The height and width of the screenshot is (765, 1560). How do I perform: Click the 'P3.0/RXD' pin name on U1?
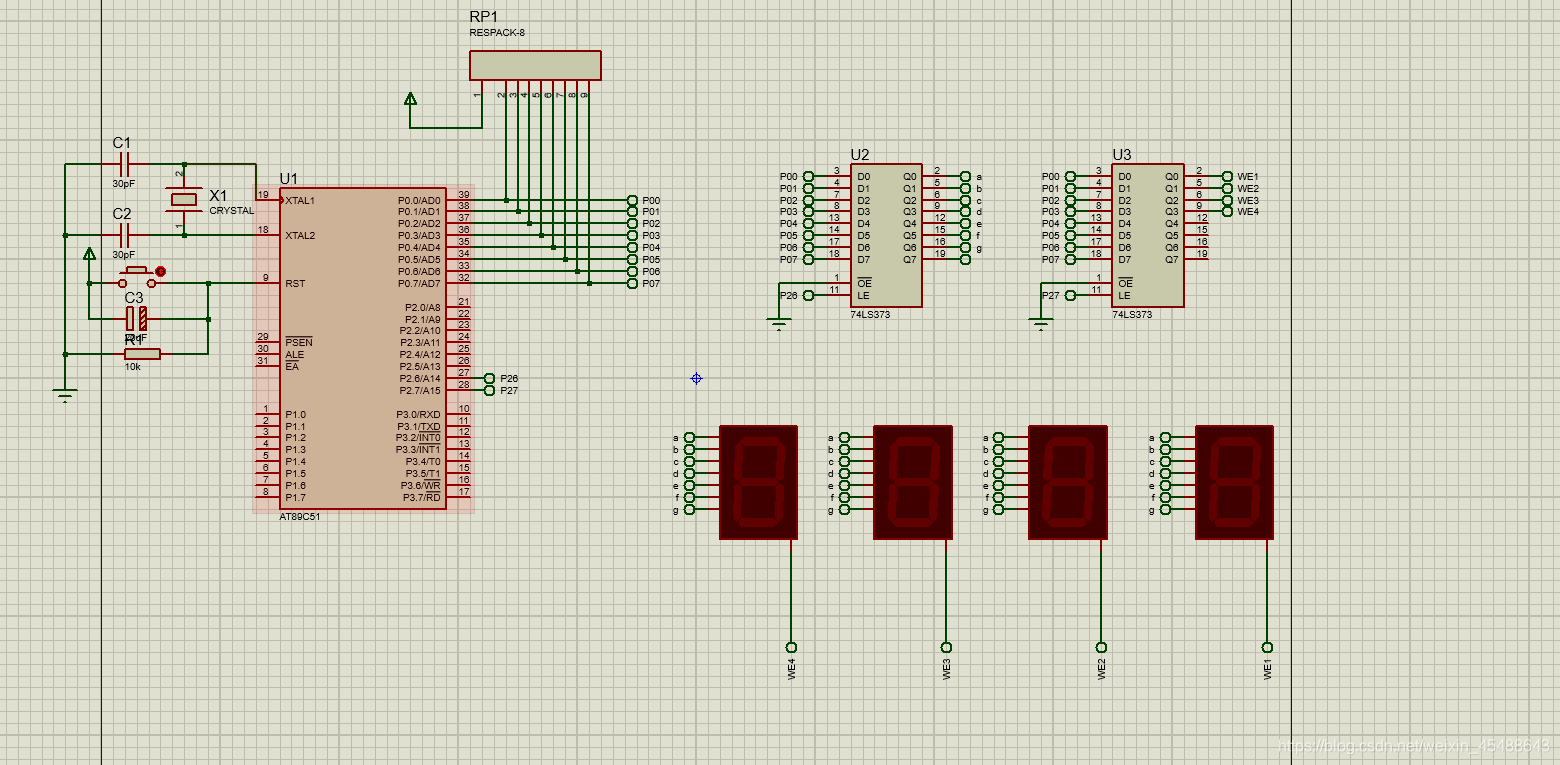419,415
